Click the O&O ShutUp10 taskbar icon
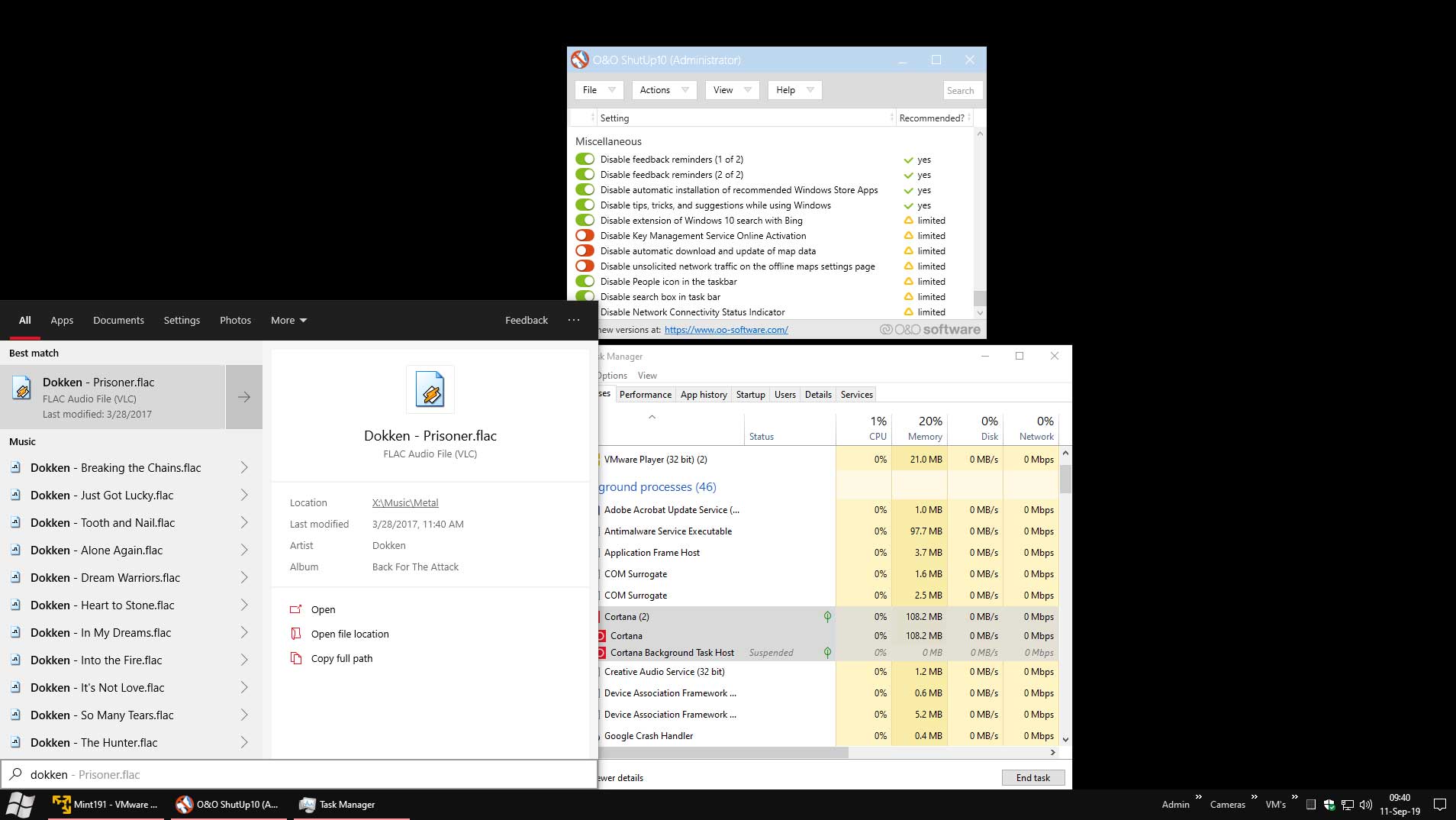1456x820 pixels. click(184, 804)
